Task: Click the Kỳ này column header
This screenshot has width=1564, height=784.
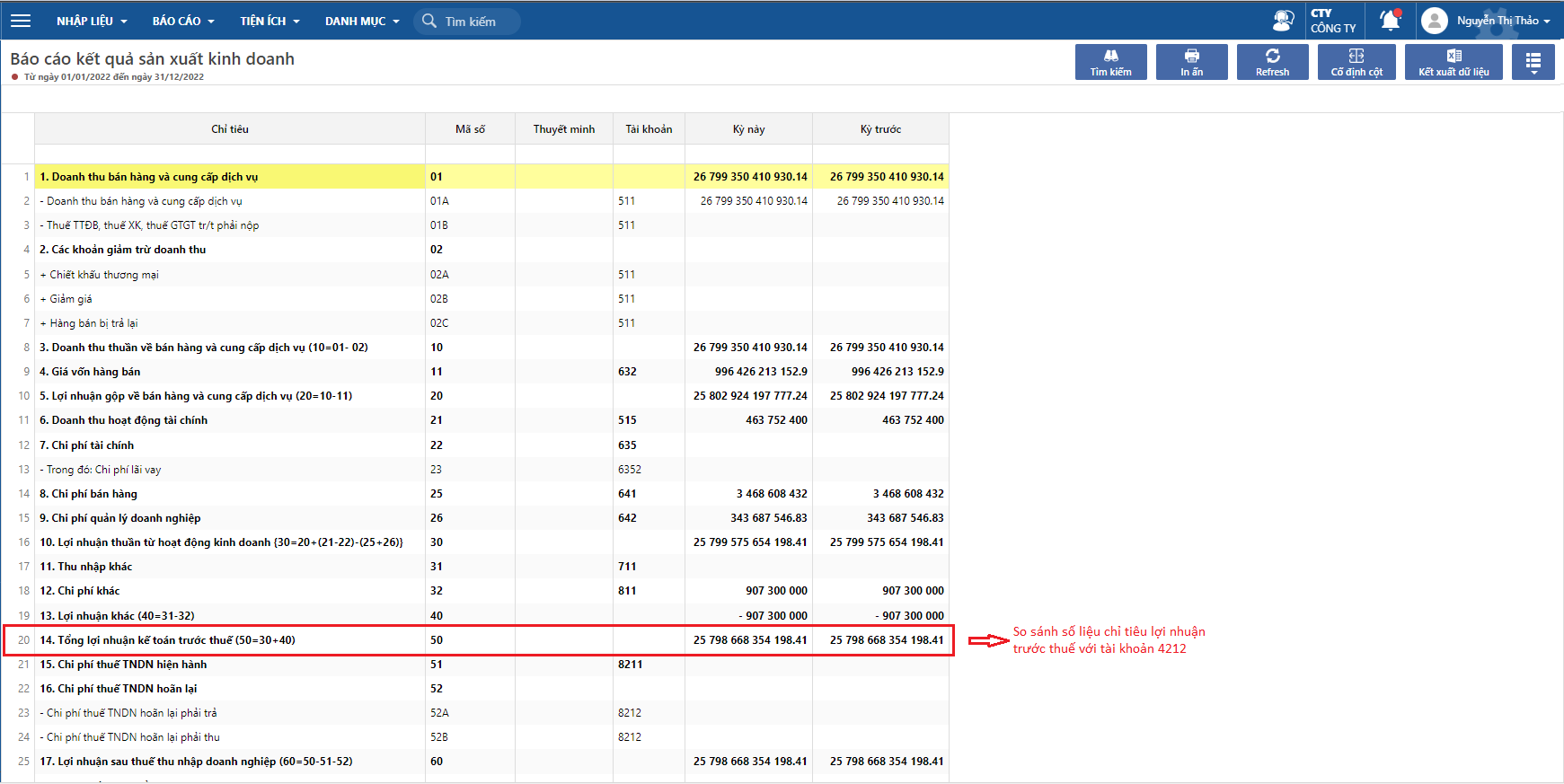Action: 748,129
